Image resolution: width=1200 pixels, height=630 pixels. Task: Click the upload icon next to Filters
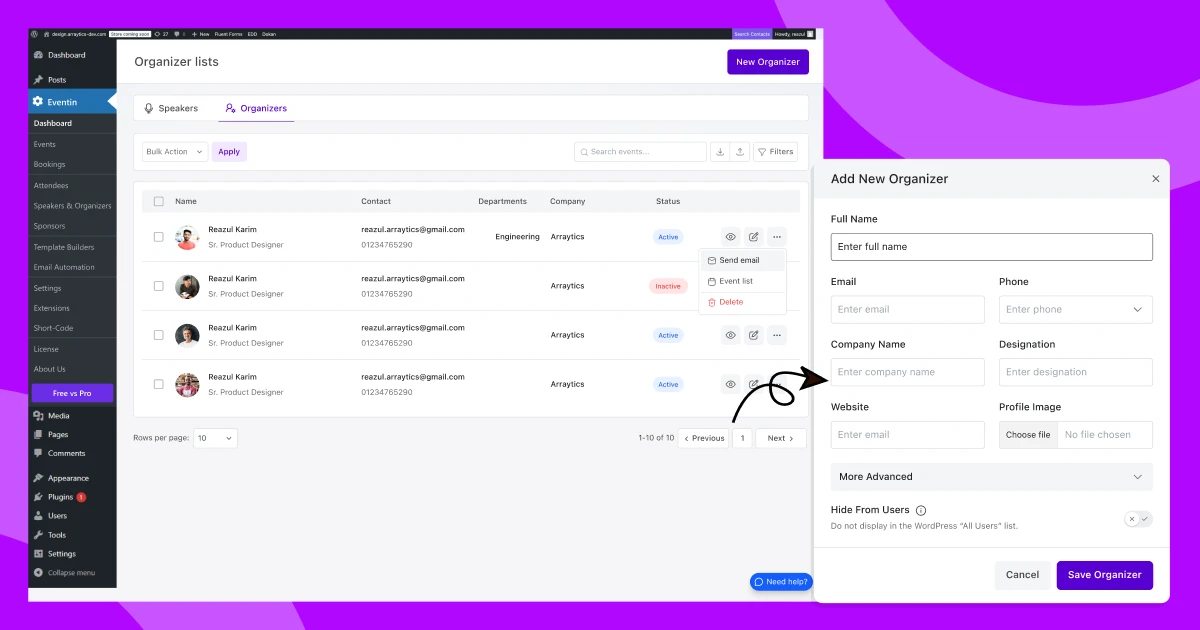tap(740, 152)
